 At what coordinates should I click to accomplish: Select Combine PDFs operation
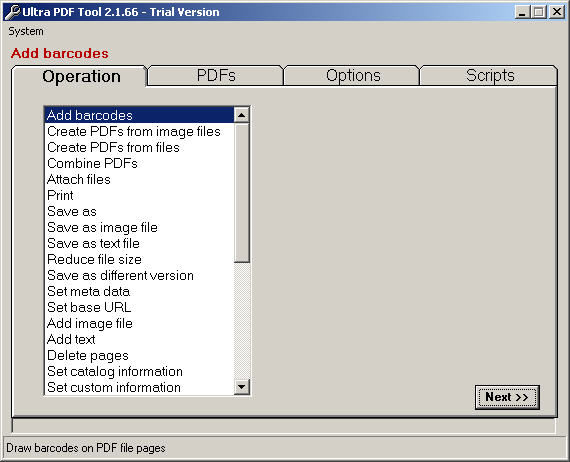pos(92,163)
